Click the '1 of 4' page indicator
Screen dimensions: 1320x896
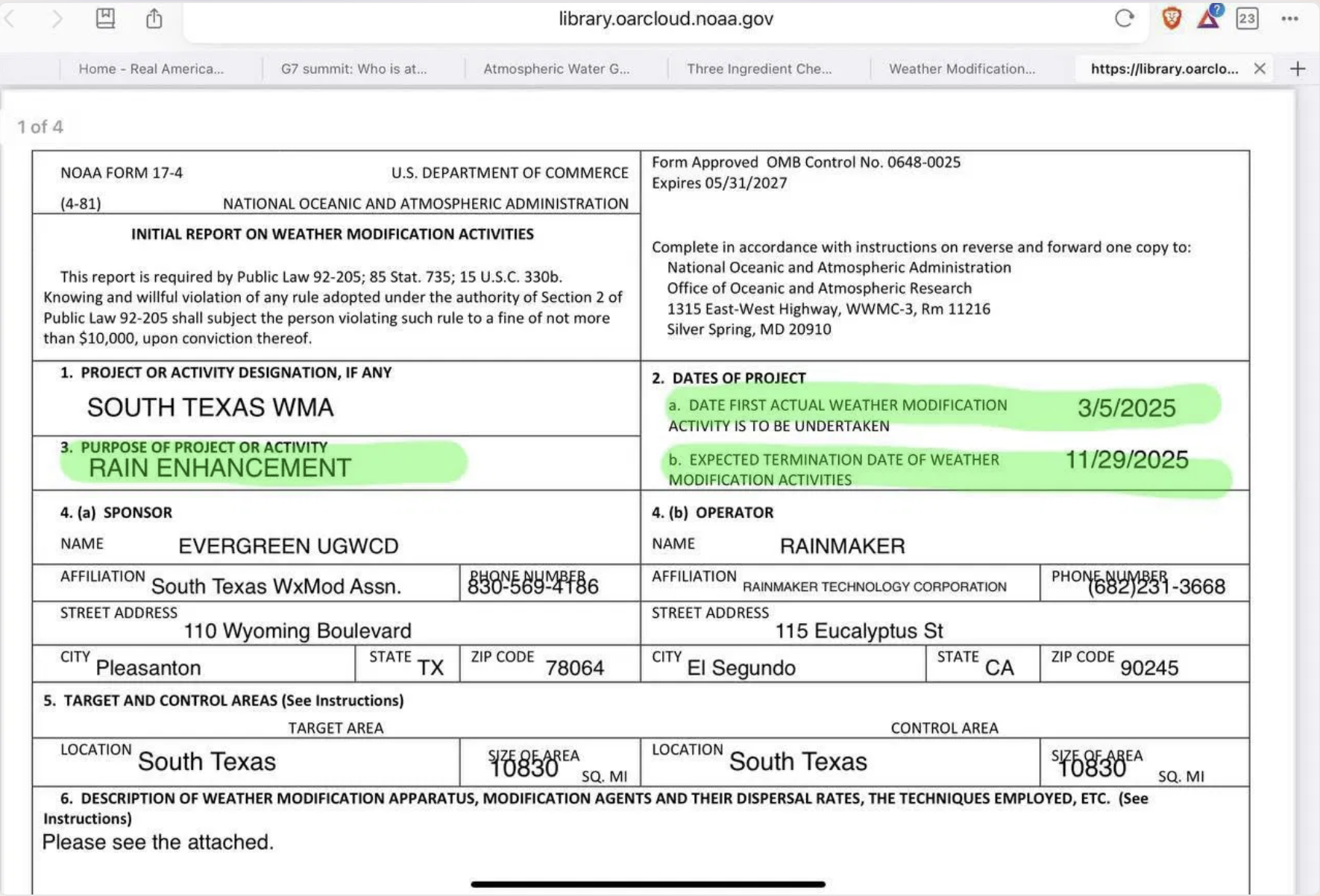(40, 127)
